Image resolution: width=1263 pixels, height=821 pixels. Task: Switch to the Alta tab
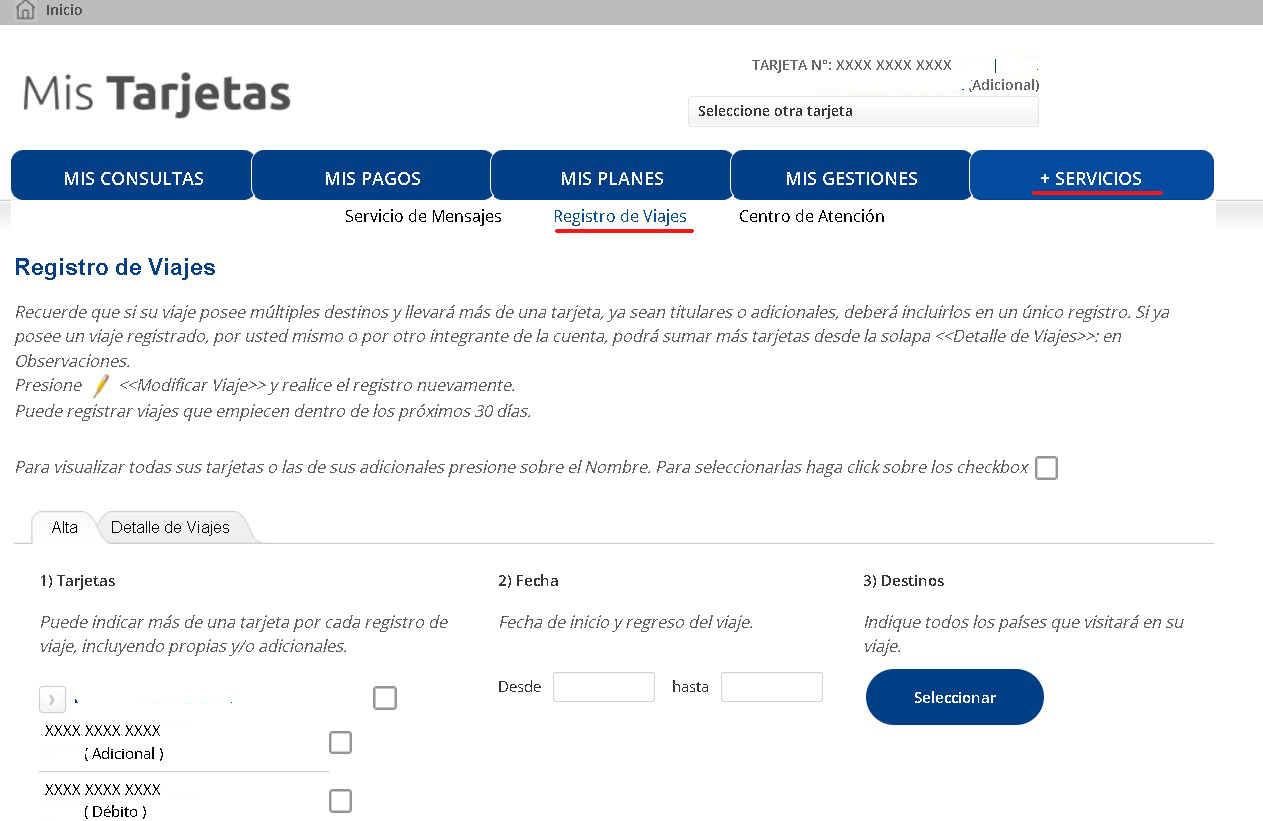tap(65, 527)
